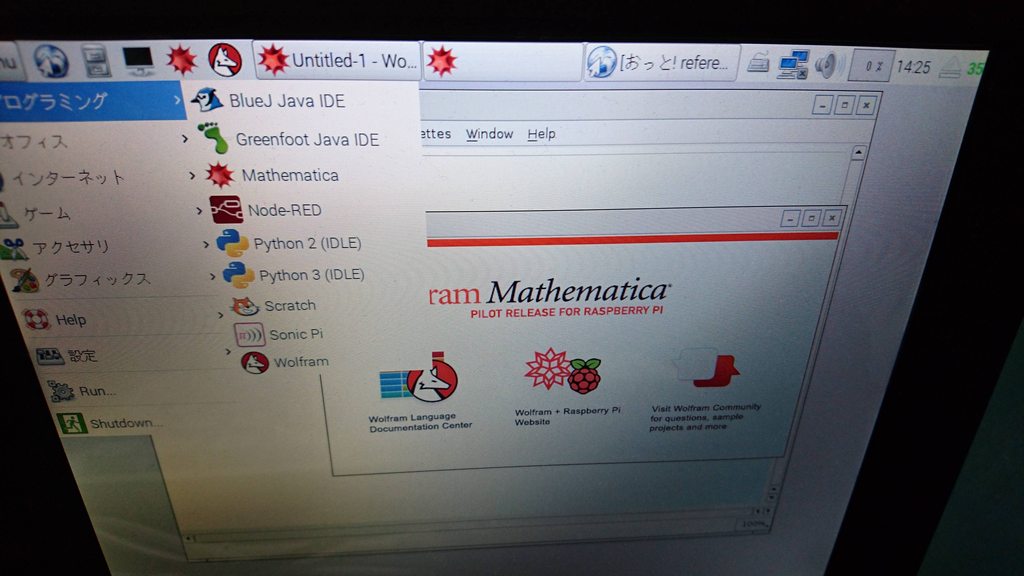Switch to the unnamed Mathematica taskbar window

502,62
